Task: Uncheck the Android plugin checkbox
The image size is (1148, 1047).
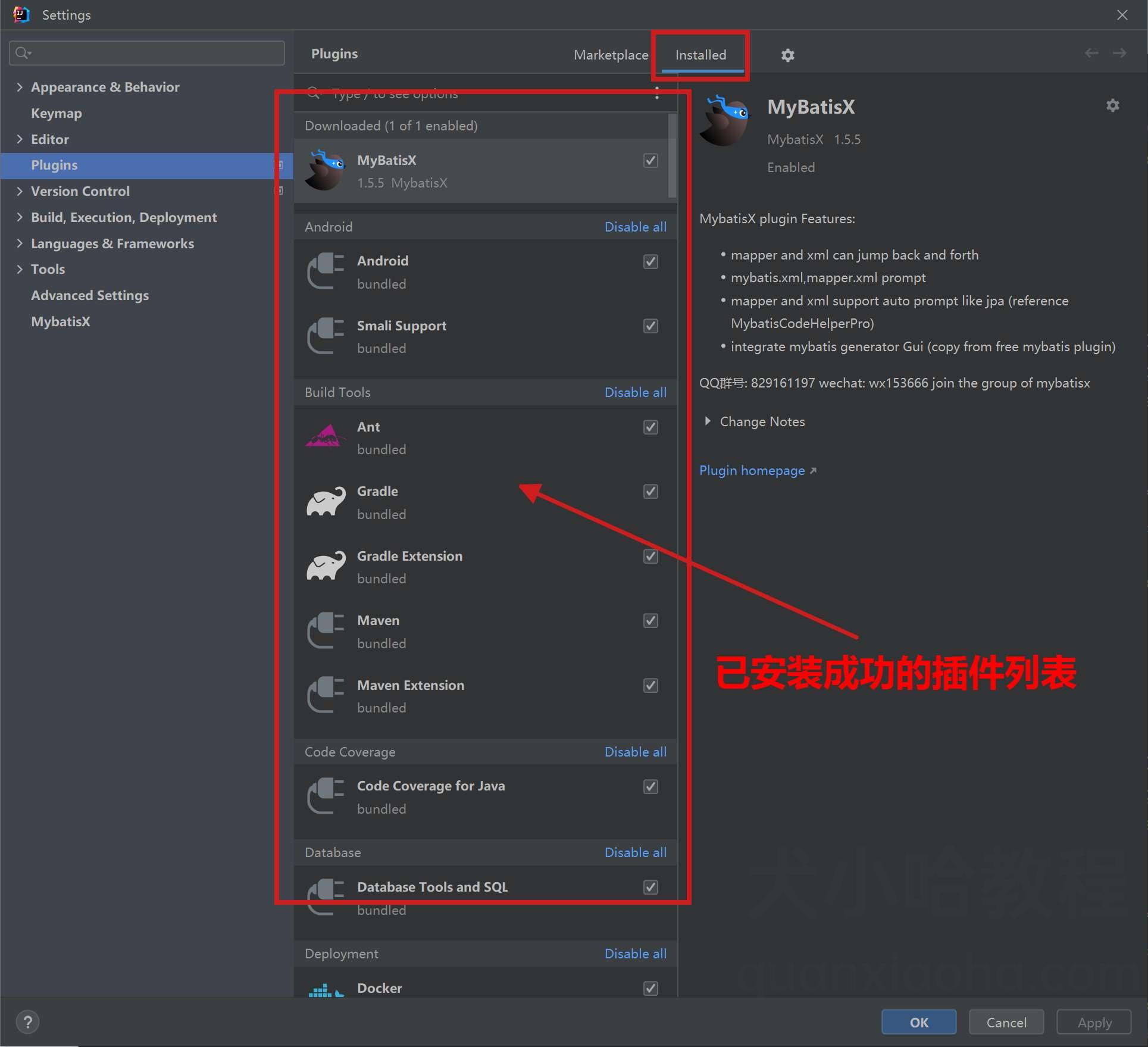Action: 650,262
